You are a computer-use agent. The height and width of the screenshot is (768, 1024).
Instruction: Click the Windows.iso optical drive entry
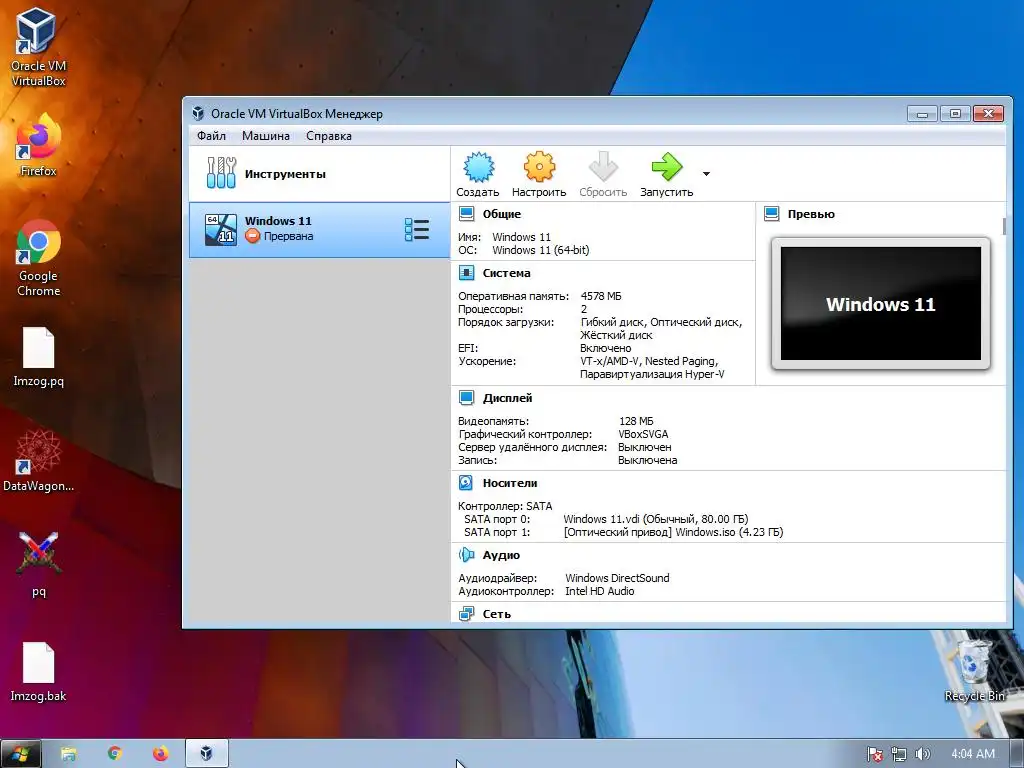[x=673, y=532]
